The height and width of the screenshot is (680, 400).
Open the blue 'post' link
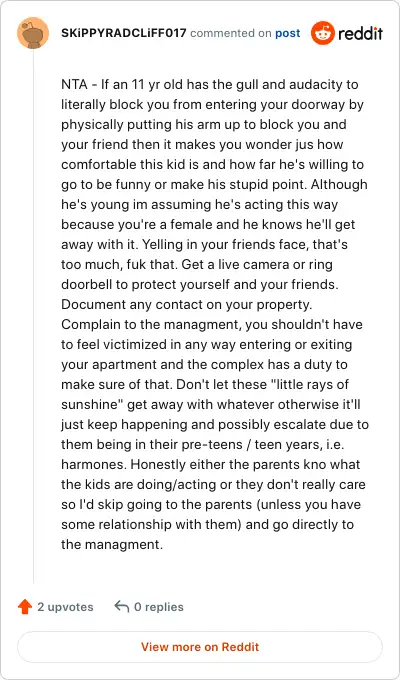coord(288,33)
